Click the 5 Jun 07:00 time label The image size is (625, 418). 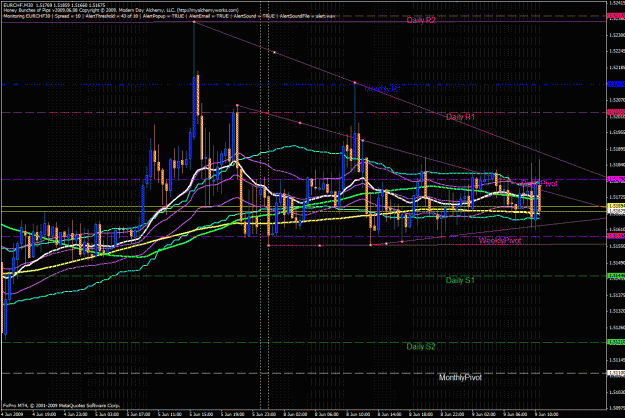(x=139, y=414)
